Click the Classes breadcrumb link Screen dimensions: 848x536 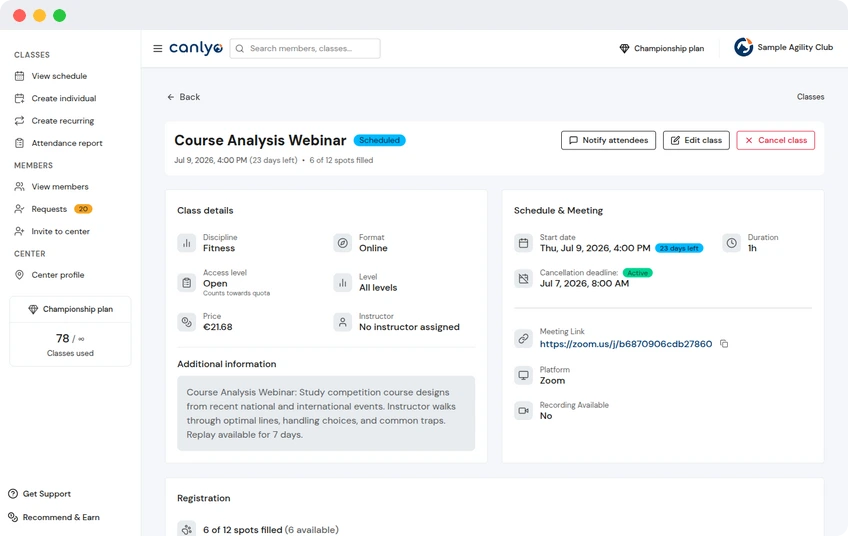point(810,97)
